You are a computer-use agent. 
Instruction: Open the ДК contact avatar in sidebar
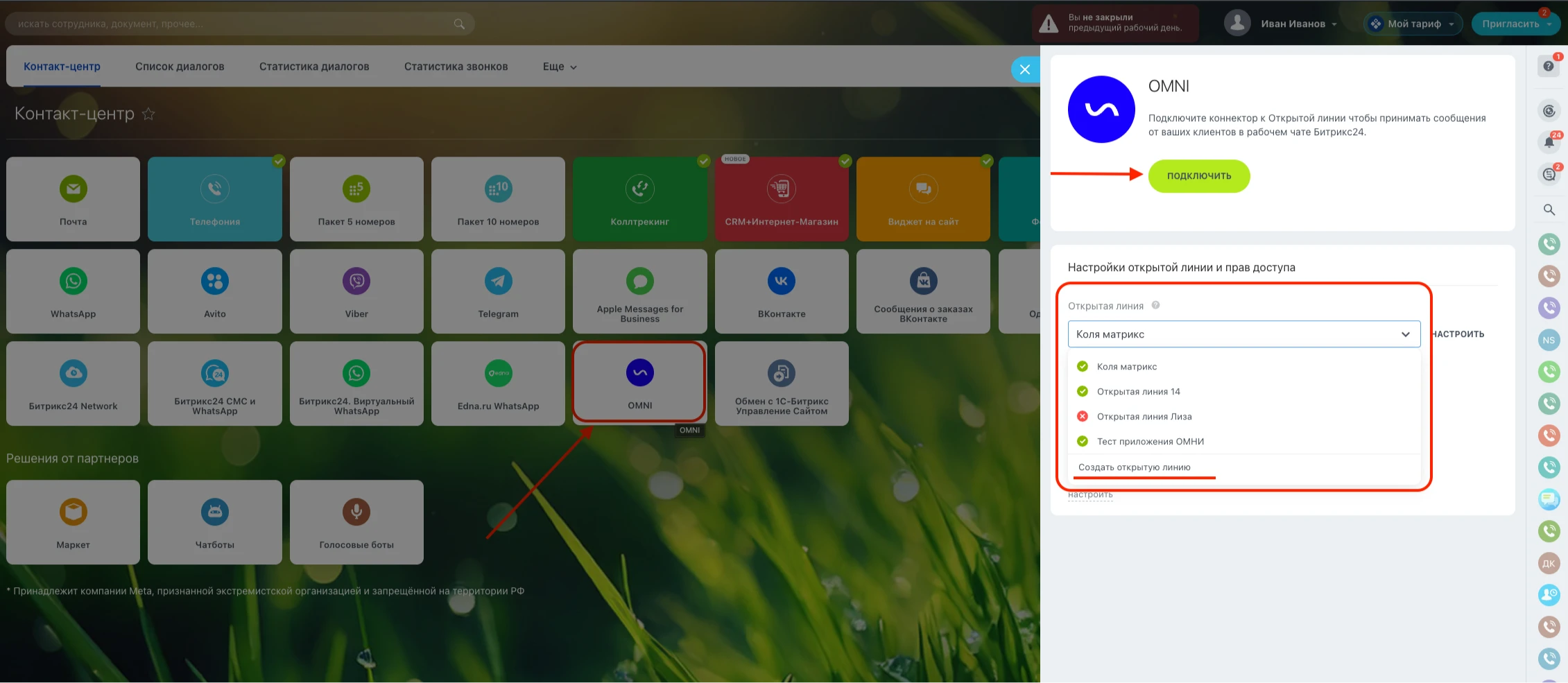pos(1549,563)
